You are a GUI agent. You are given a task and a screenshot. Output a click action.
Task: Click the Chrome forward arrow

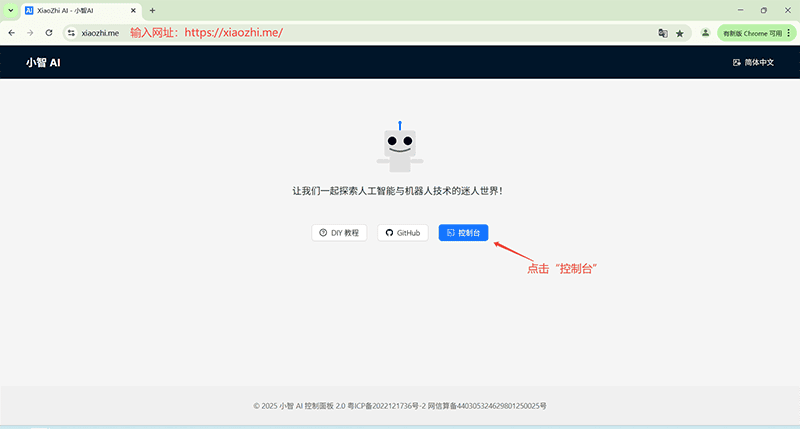30,33
